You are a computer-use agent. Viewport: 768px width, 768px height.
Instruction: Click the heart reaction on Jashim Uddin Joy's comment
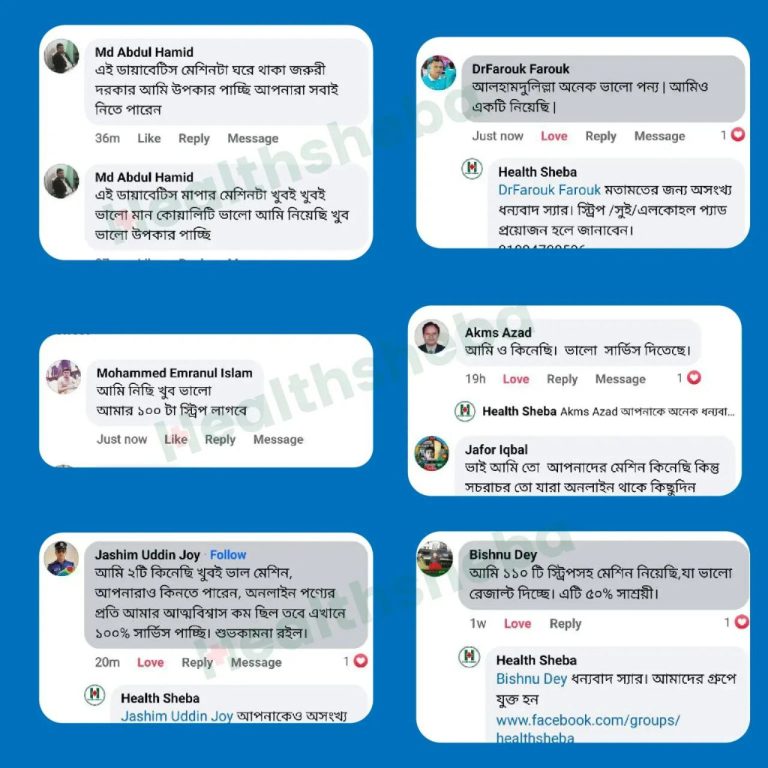360,660
